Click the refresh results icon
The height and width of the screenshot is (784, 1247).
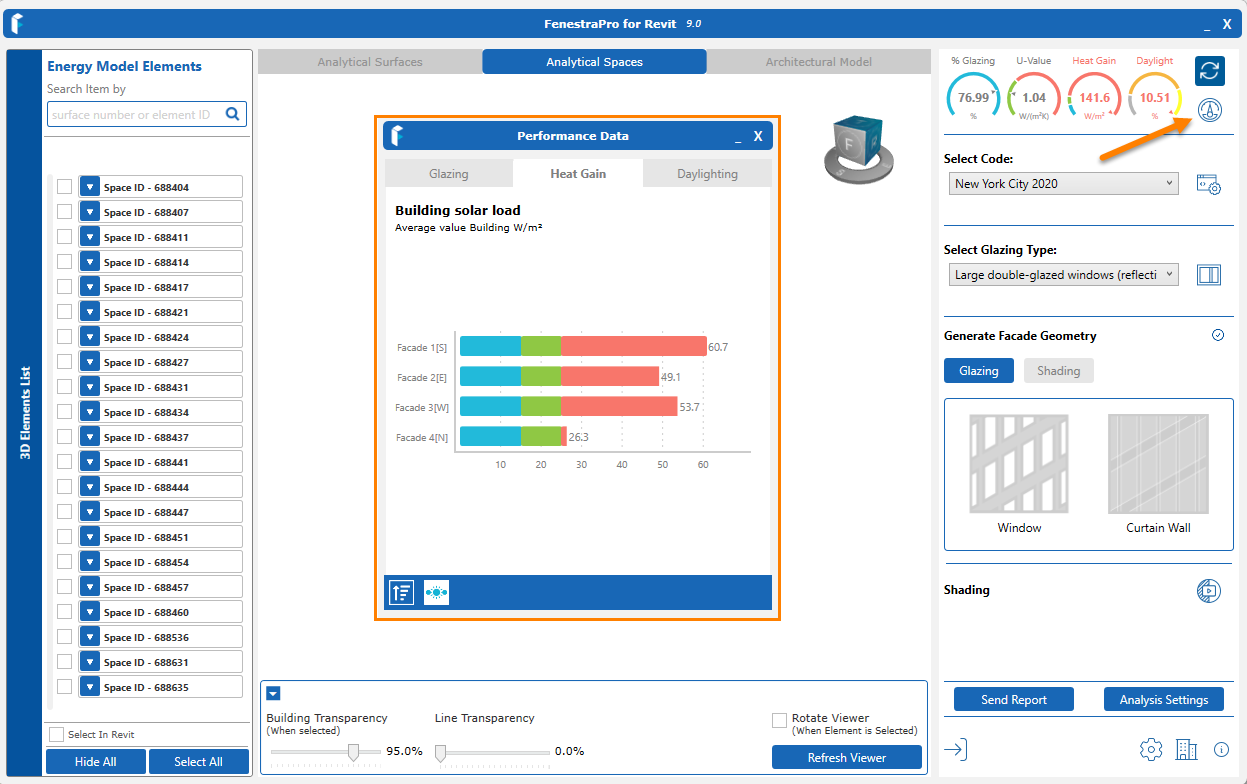(1209, 71)
